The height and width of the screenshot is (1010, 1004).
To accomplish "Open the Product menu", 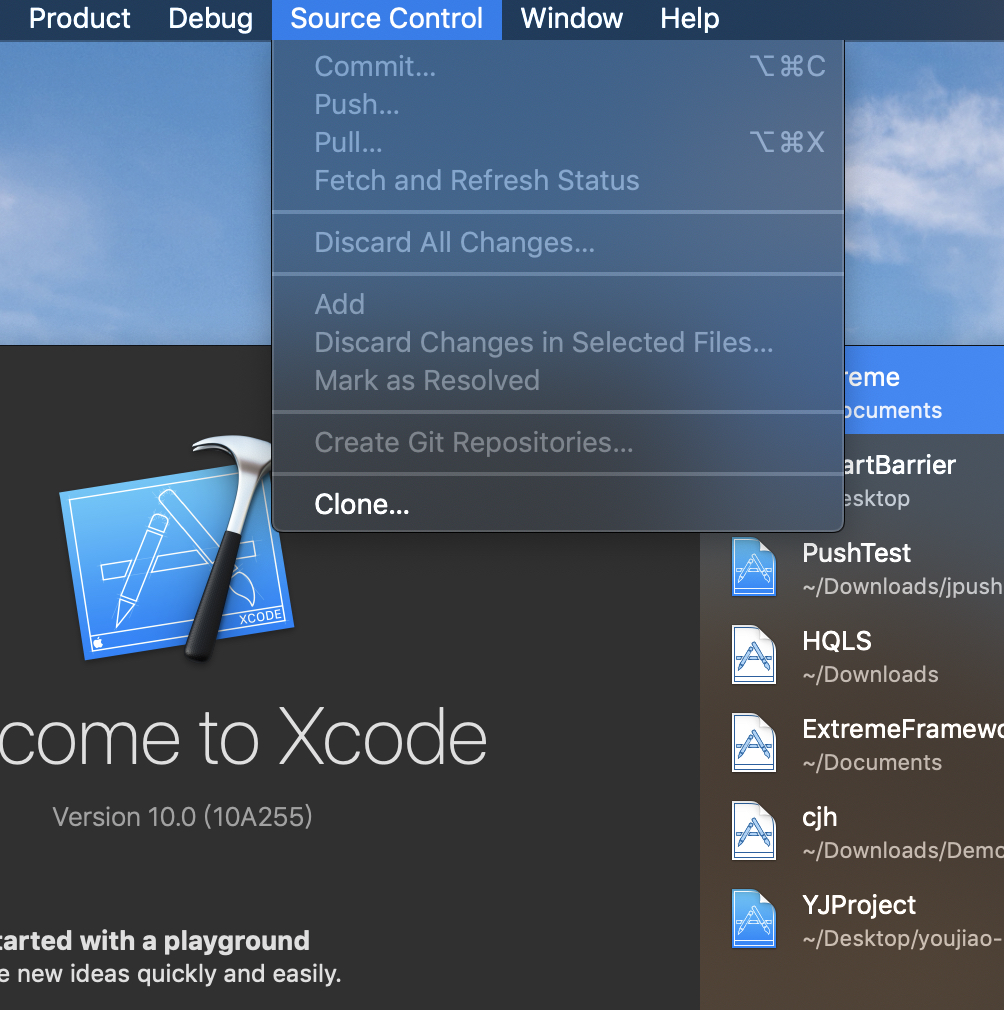I will click(x=80, y=19).
